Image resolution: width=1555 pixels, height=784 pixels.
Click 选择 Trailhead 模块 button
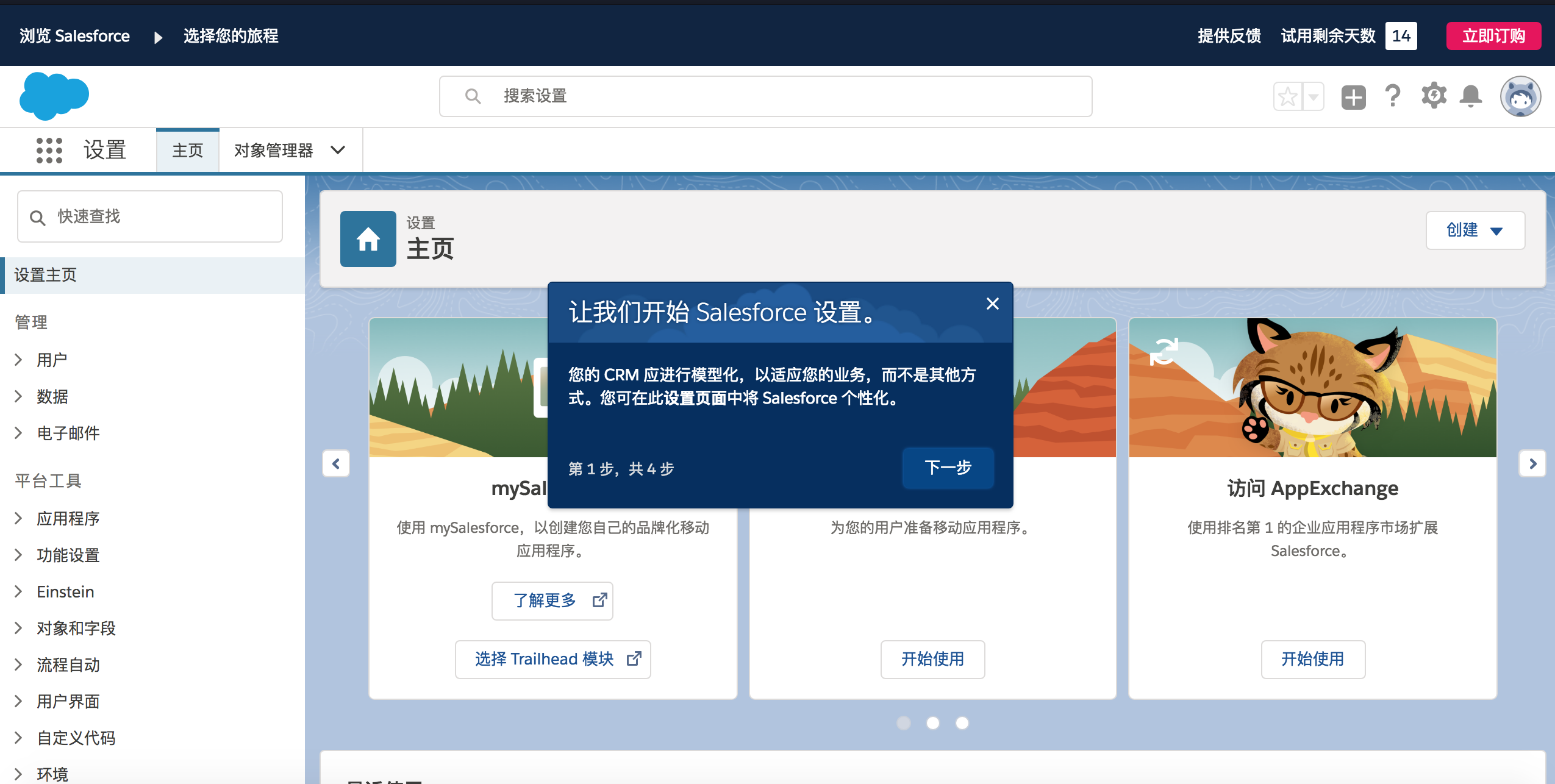point(552,659)
